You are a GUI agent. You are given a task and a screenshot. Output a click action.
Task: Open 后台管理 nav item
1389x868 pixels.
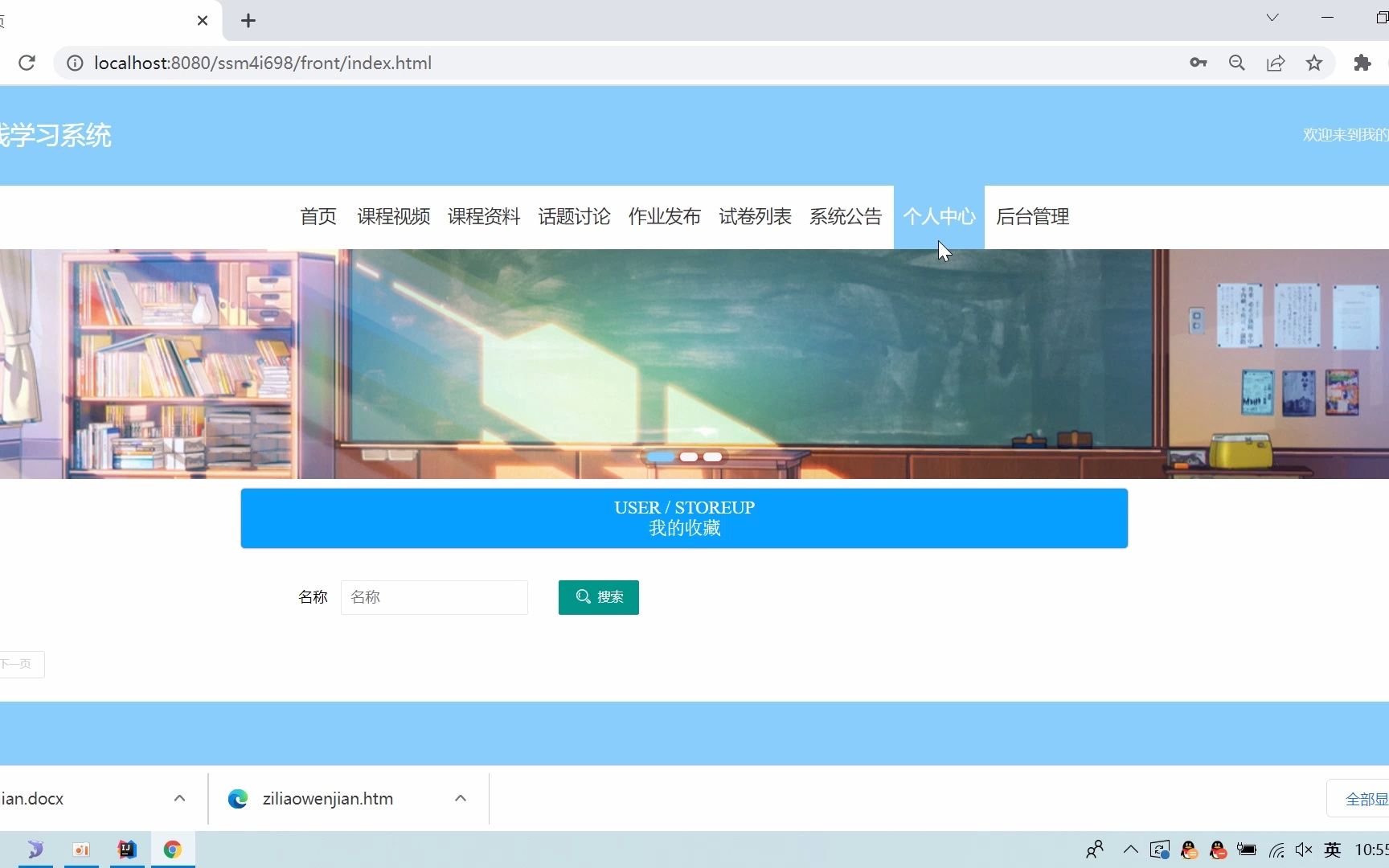pyautogui.click(x=1033, y=216)
